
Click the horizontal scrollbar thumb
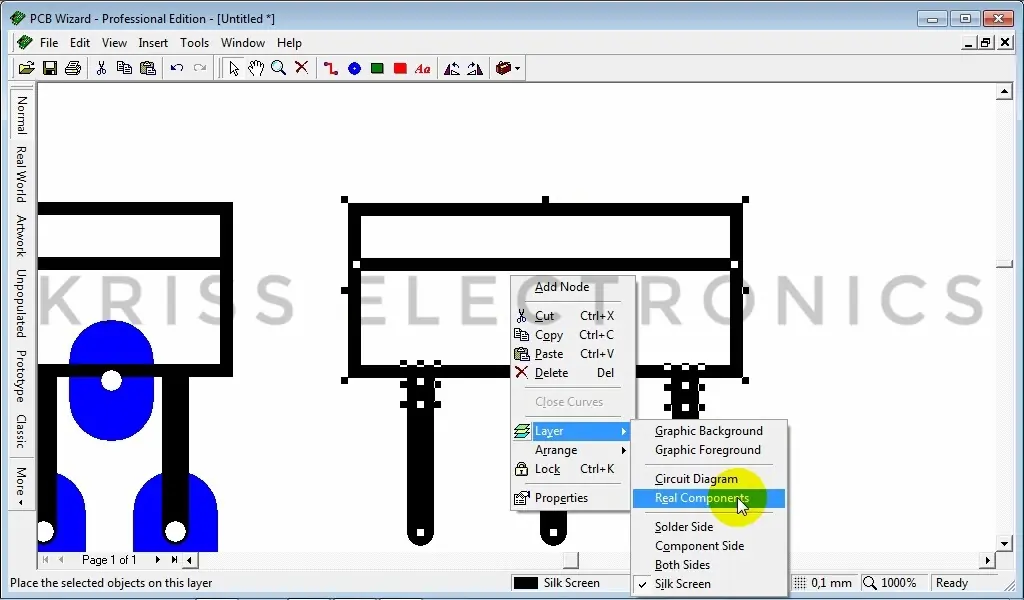571,560
